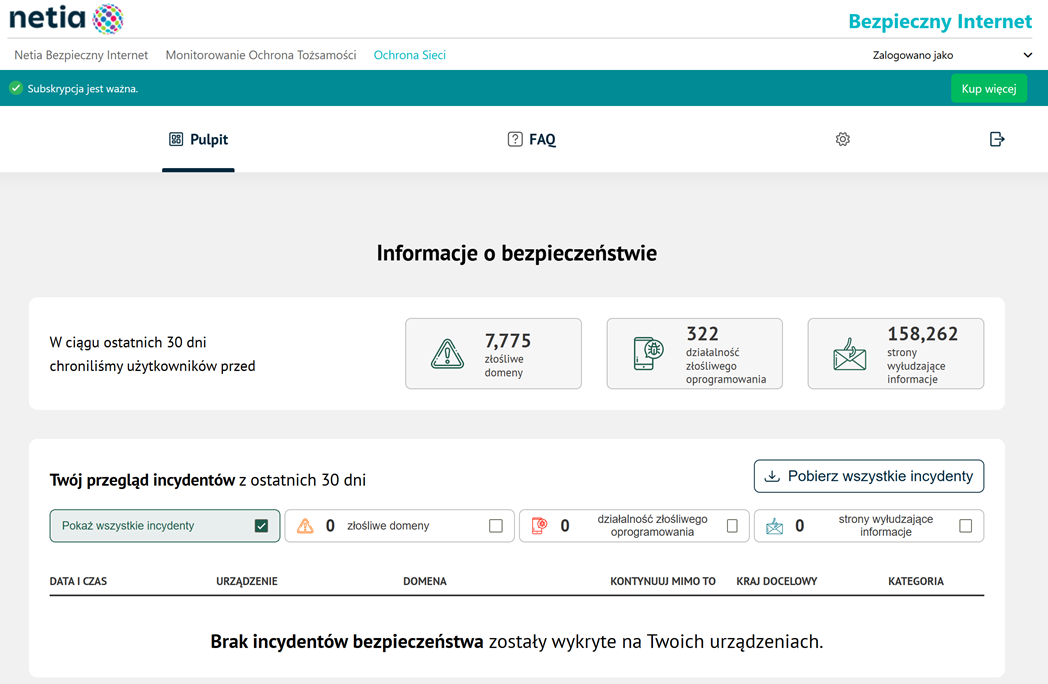The height and width of the screenshot is (684, 1048).
Task: Click Pobierz wszystkie incydenty button
Action: pos(868,476)
